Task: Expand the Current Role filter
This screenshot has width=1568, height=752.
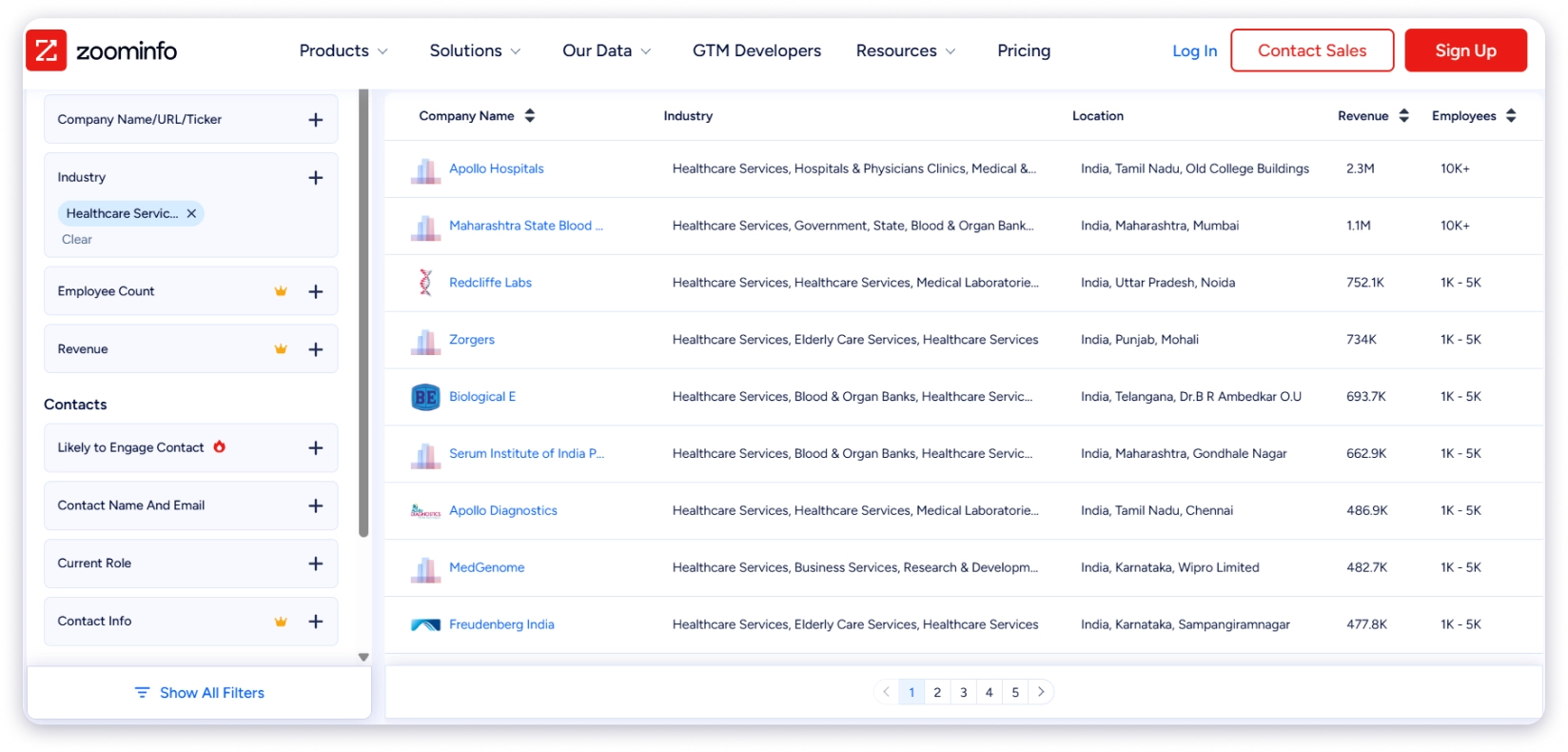Action: pyautogui.click(x=316, y=564)
